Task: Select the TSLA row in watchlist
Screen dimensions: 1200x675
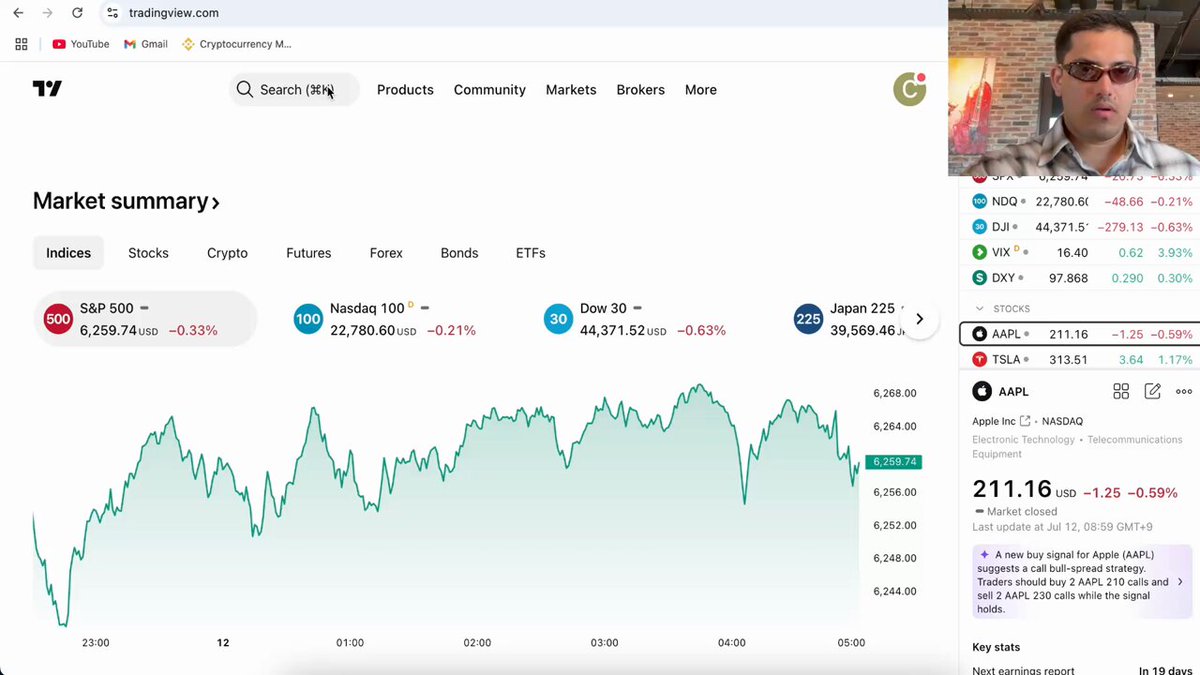Action: (x=1080, y=359)
